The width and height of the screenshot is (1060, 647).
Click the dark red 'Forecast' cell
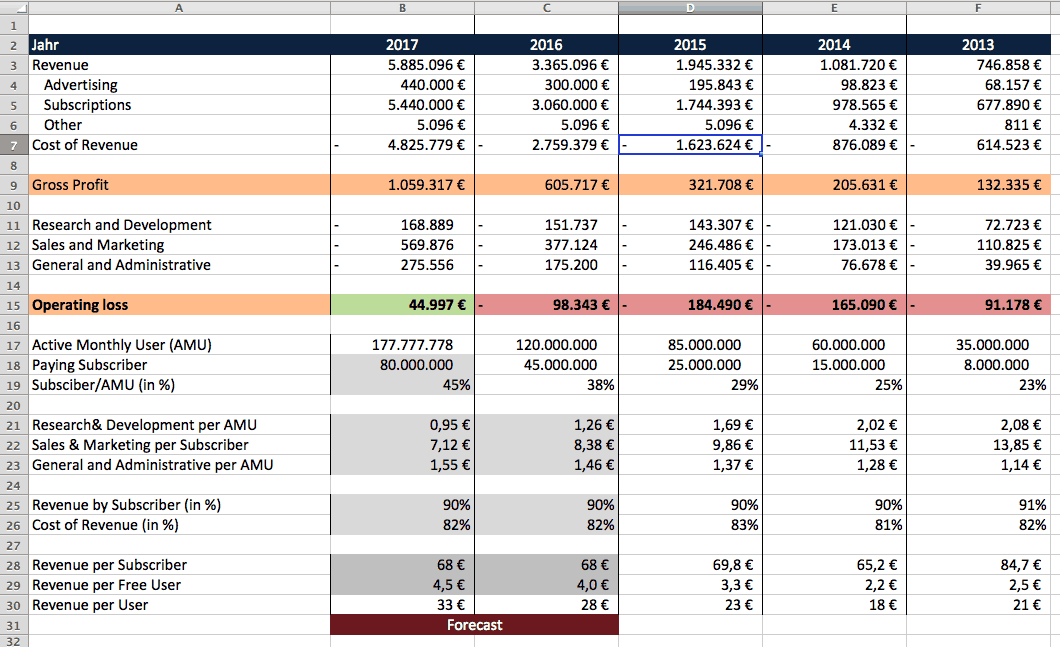pyautogui.click(x=475, y=625)
